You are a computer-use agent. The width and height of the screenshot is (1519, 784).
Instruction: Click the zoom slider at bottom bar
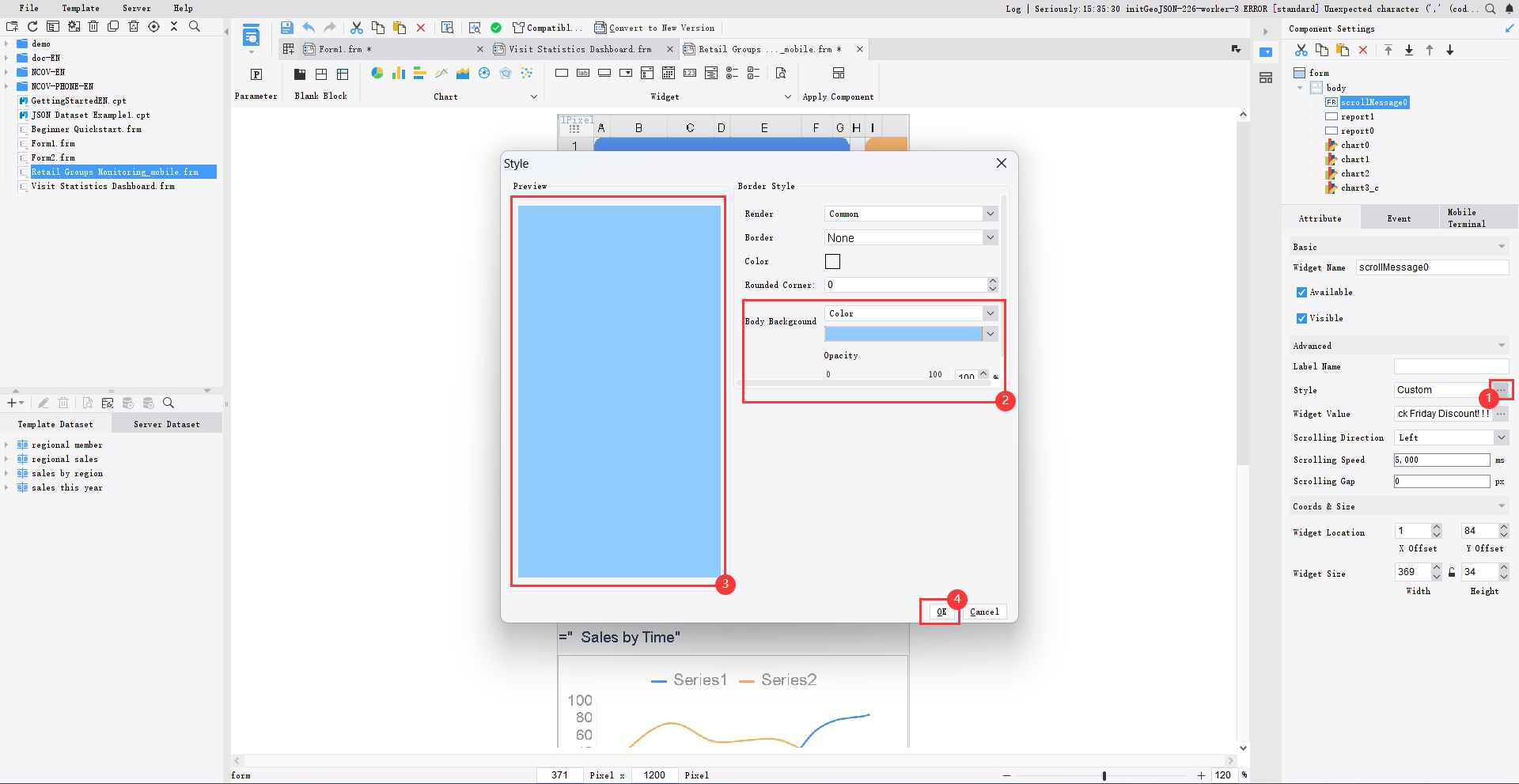1104,775
